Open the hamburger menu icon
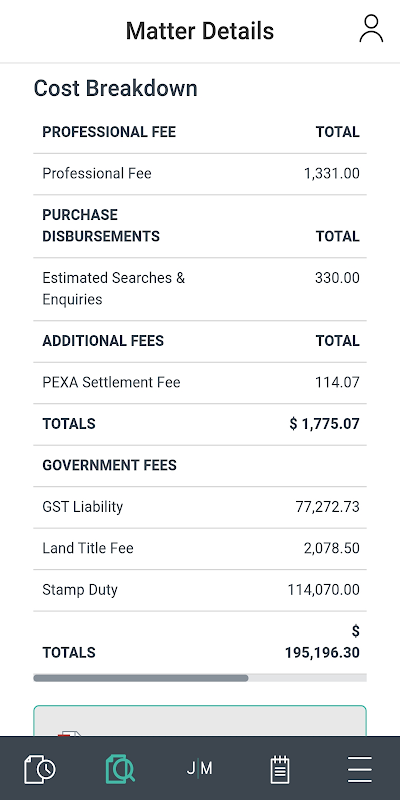 click(360, 769)
